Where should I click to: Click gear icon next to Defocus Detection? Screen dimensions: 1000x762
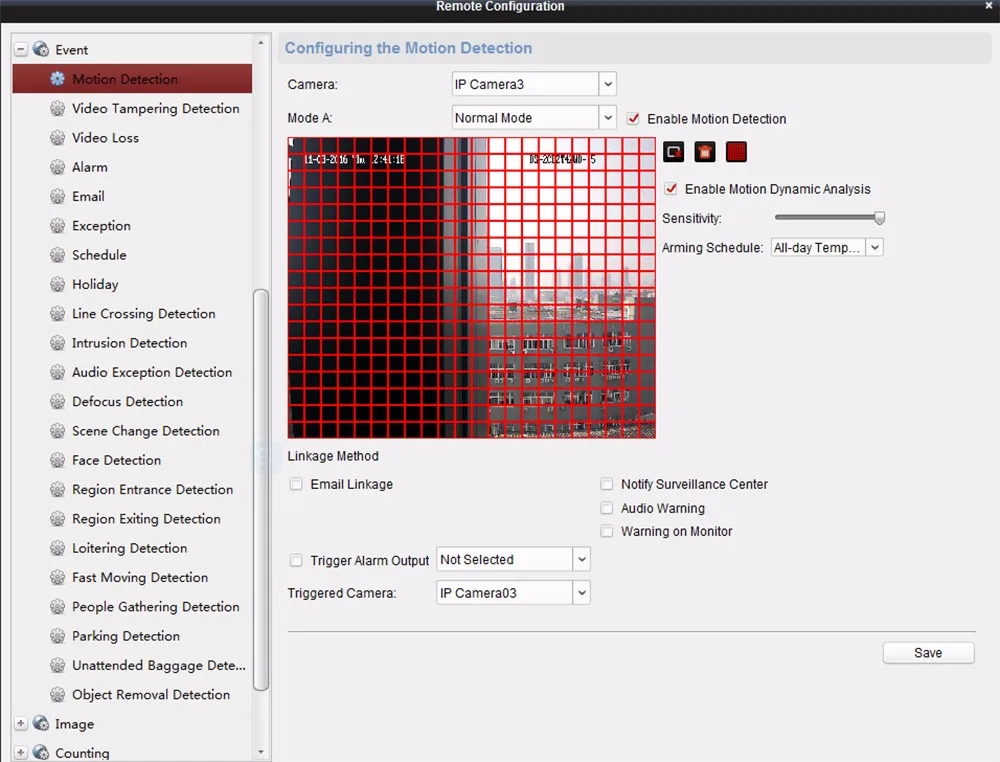[x=57, y=401]
